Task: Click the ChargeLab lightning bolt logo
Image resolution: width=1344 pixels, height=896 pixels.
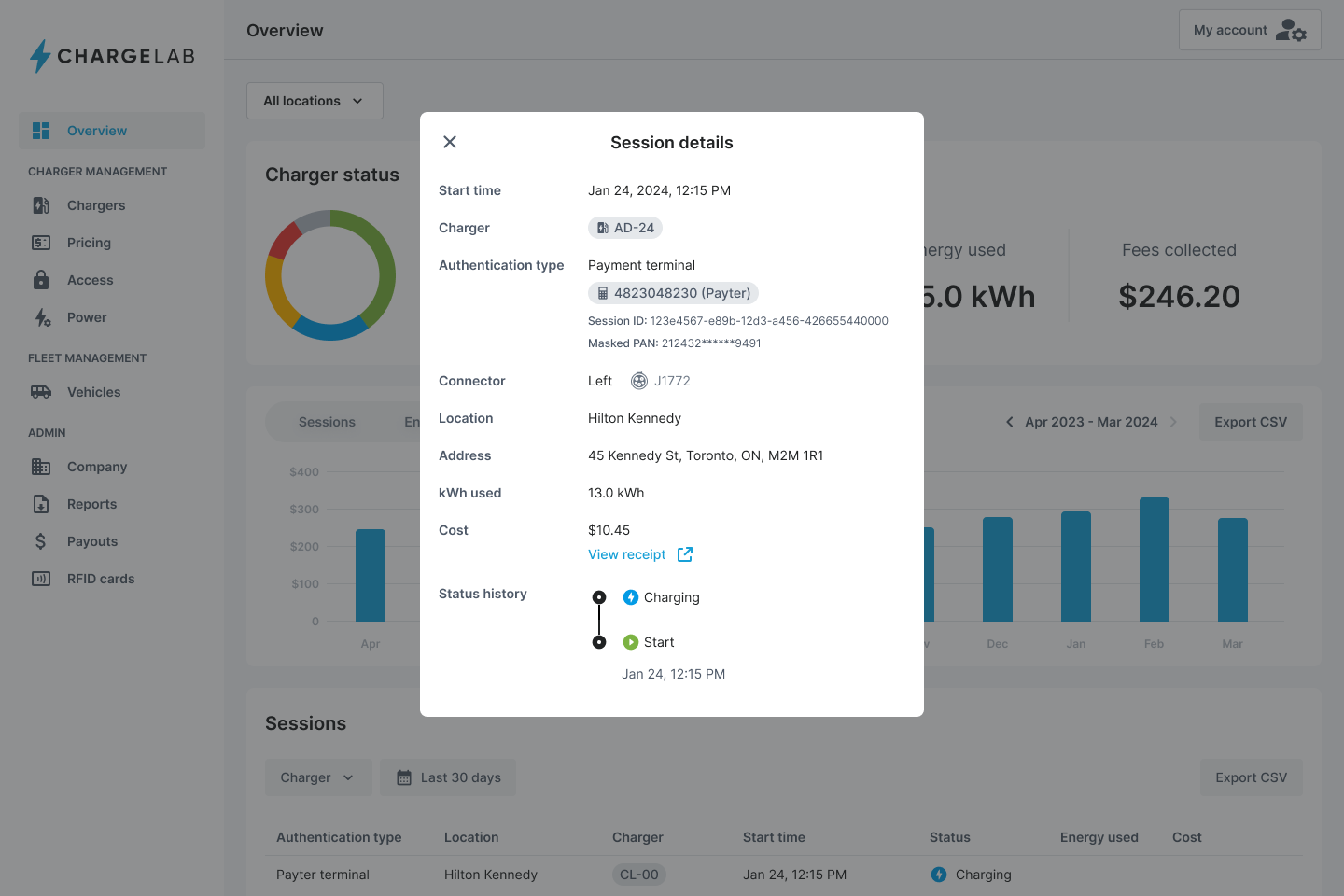Action: (40, 56)
